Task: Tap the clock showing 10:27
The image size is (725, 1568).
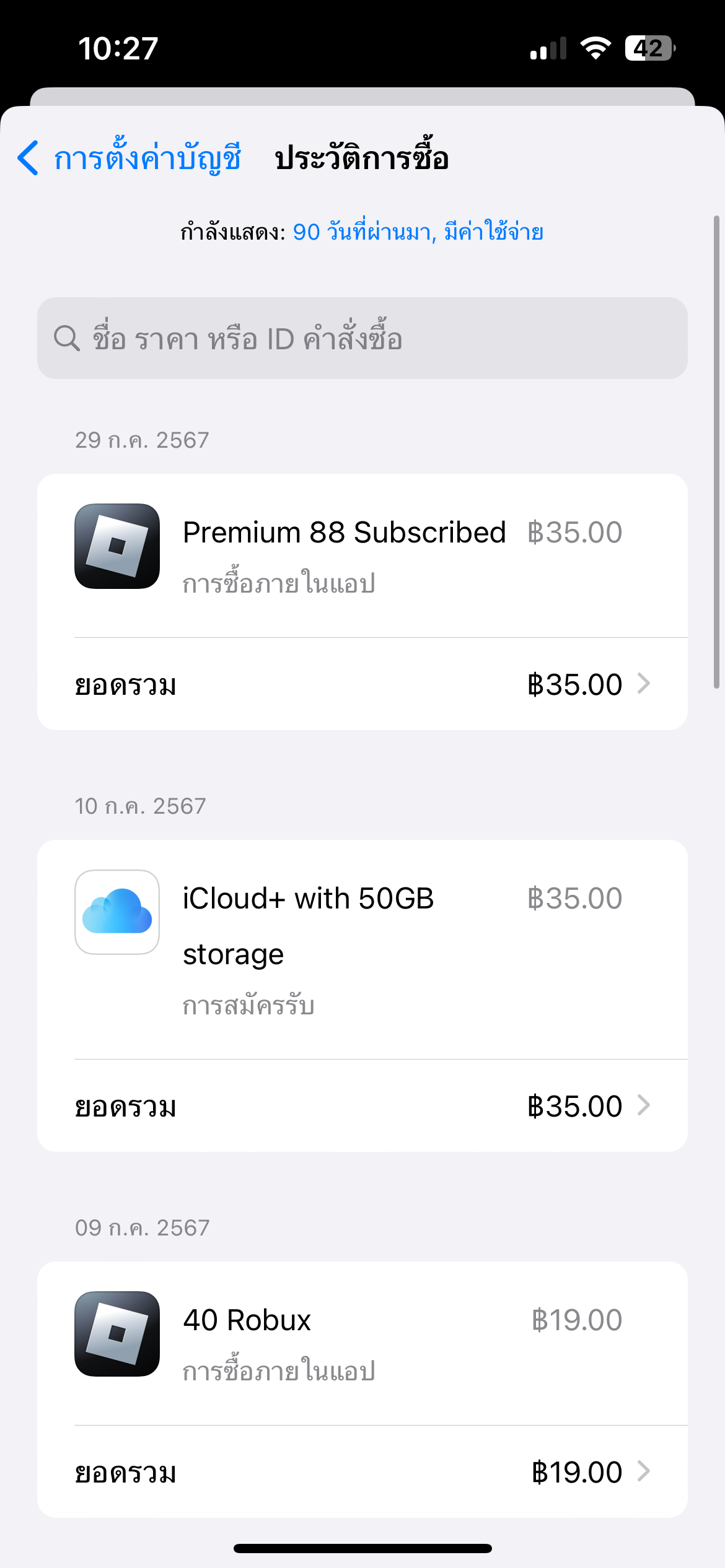Action: tap(118, 48)
